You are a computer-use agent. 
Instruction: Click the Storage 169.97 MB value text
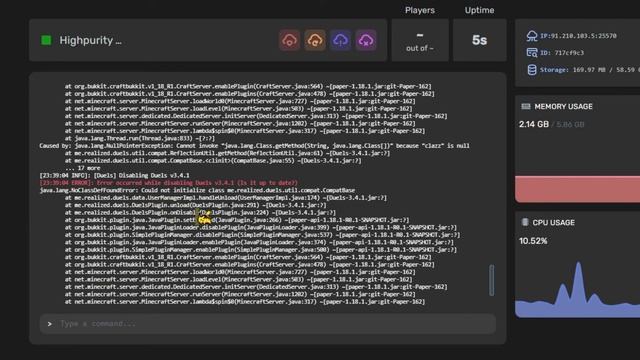[589, 70]
